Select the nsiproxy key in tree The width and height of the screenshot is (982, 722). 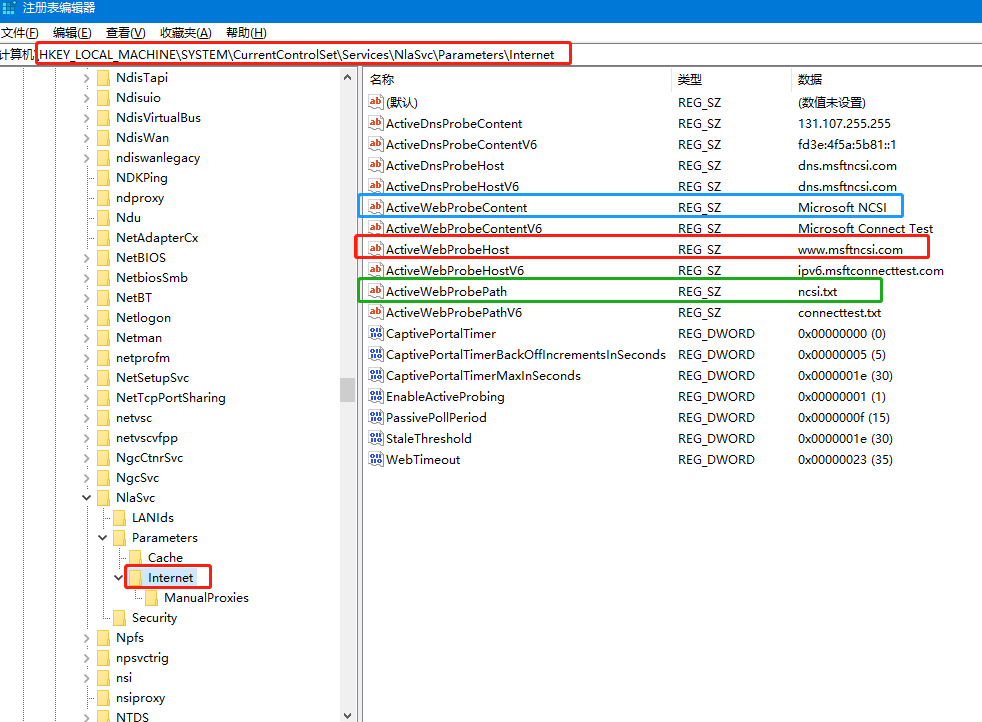point(140,698)
